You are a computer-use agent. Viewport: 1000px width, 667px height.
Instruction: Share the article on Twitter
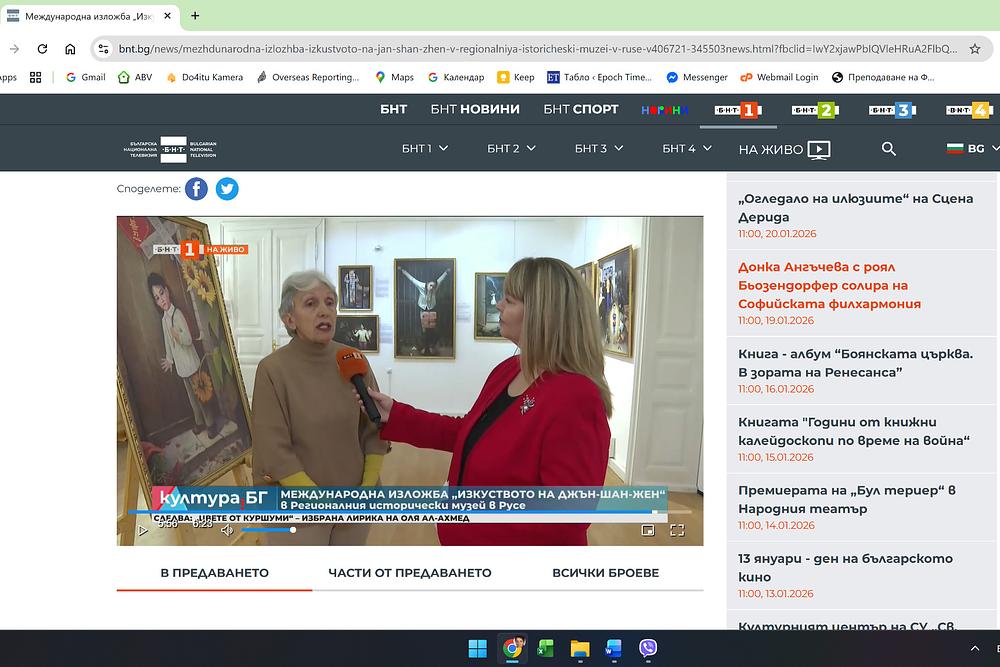pos(227,188)
